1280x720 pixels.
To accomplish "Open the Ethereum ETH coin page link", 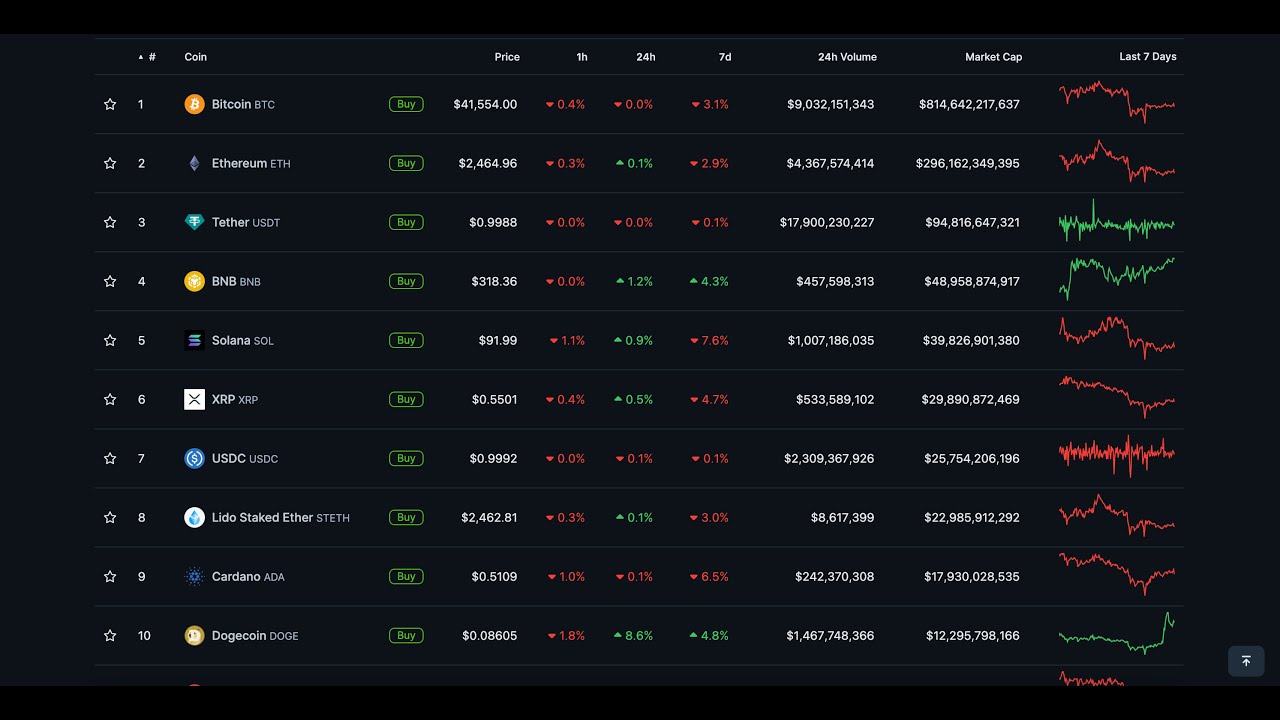I will pyautogui.click(x=251, y=163).
